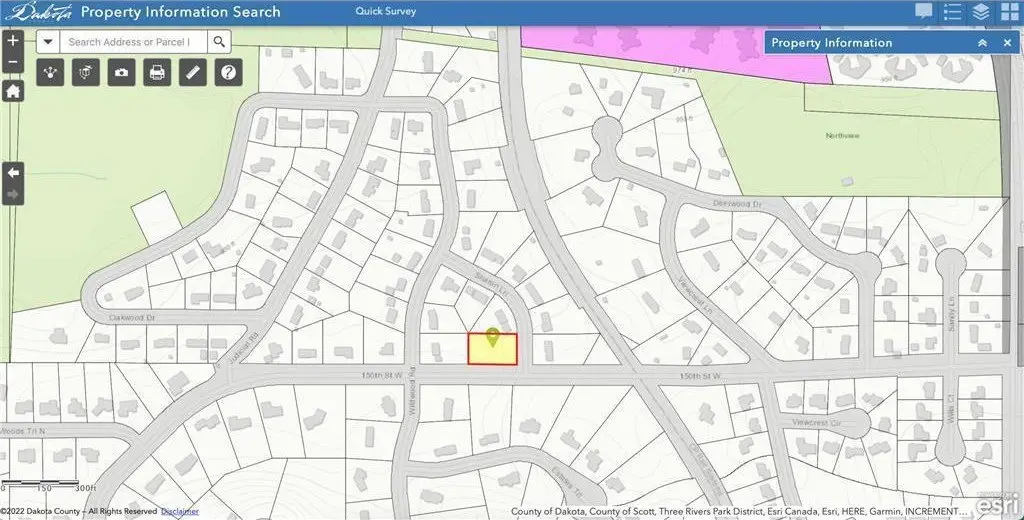Expand the search source dropdown arrow

point(48,42)
